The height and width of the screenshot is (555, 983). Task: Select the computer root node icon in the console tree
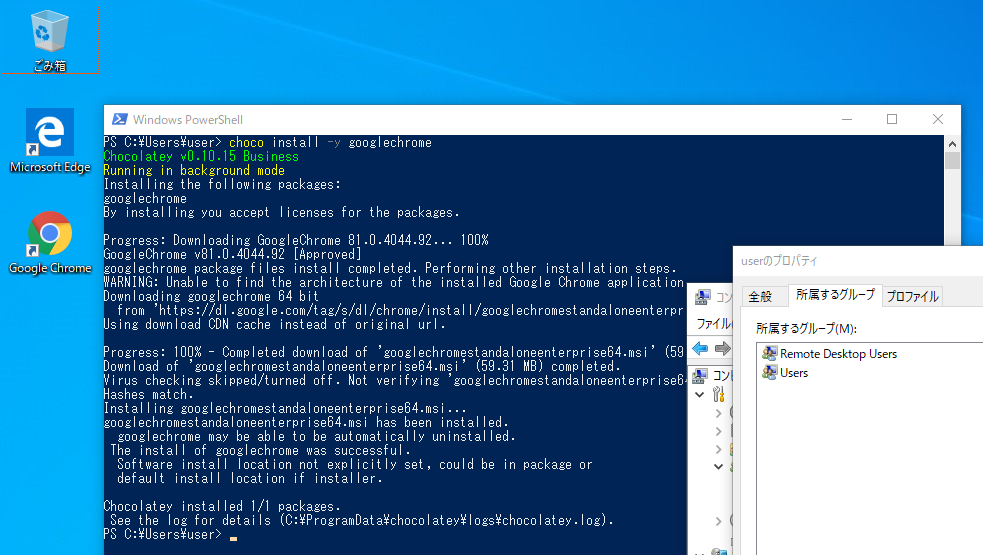coord(700,375)
